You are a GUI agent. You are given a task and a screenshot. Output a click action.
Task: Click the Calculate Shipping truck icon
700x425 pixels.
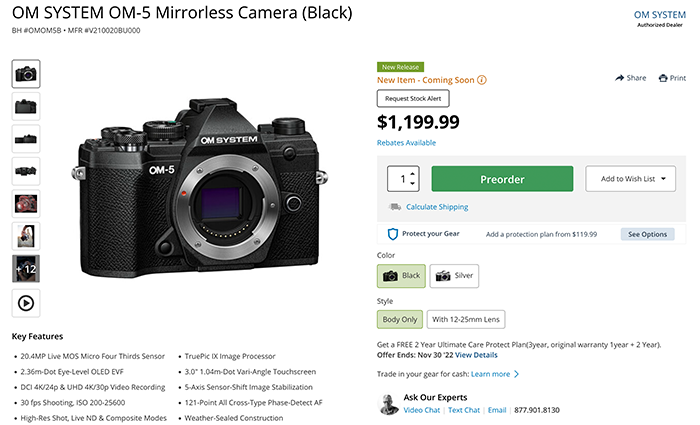click(x=396, y=207)
